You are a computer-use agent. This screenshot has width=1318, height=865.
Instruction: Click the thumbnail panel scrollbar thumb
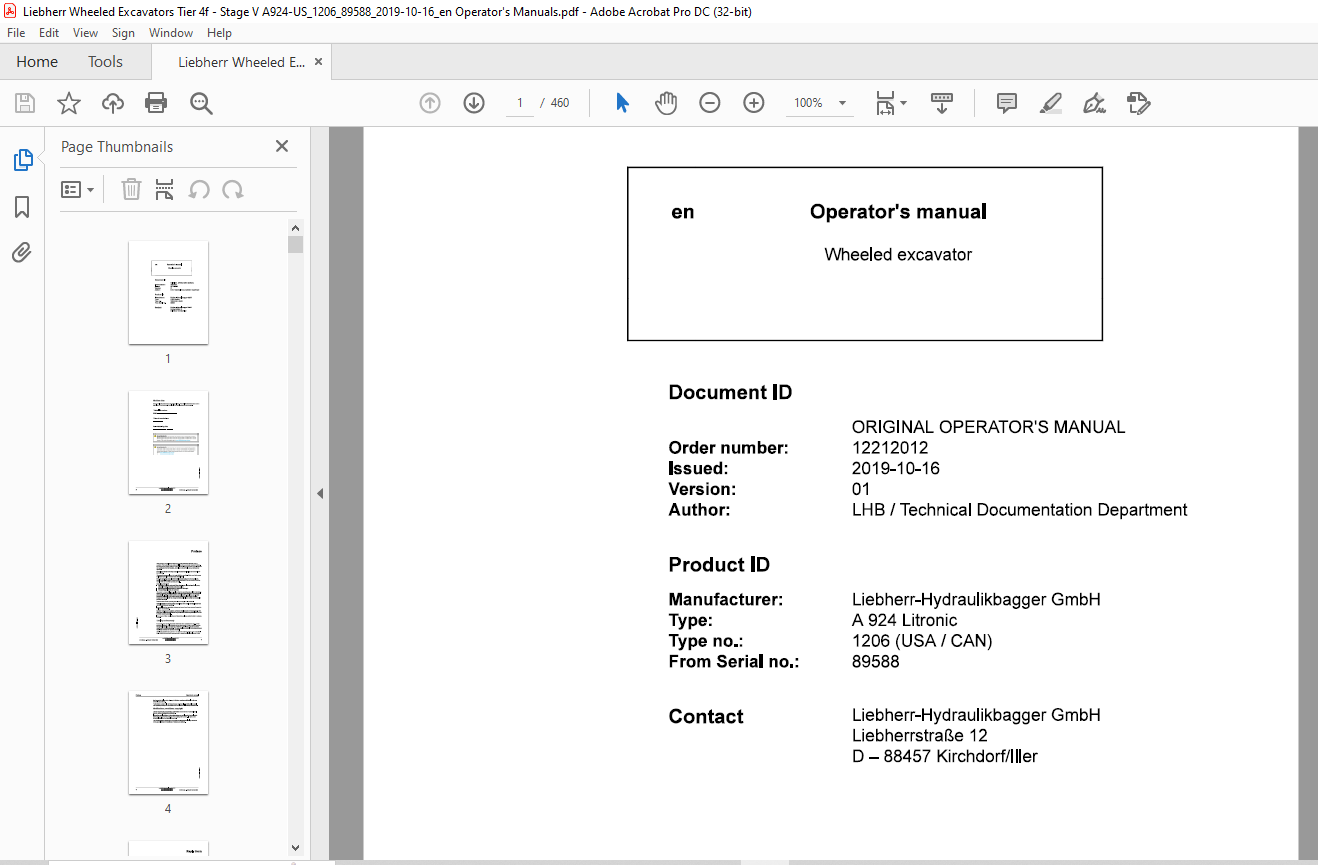point(295,245)
